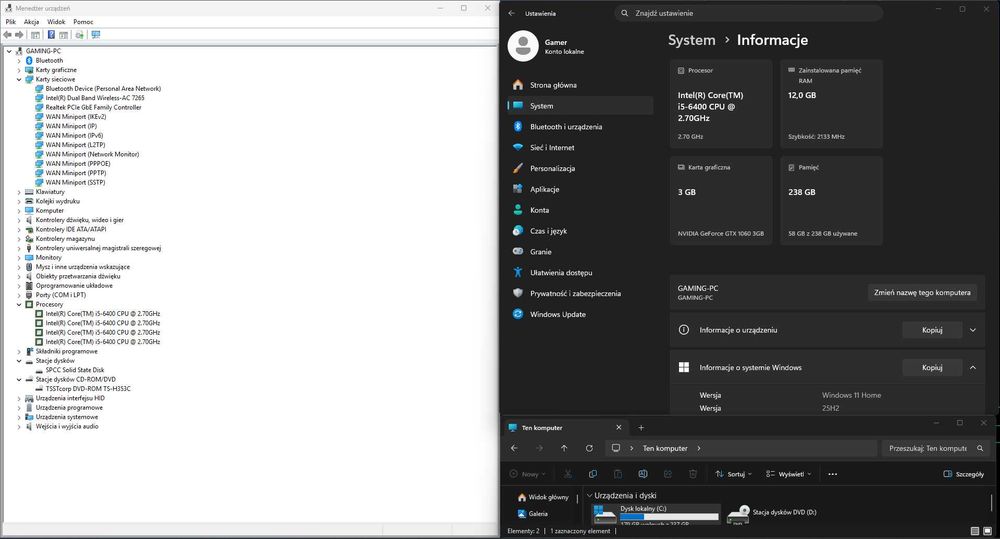Click the copy icon in File Explorer toolbar
The height and width of the screenshot is (539, 1000).
click(593, 474)
